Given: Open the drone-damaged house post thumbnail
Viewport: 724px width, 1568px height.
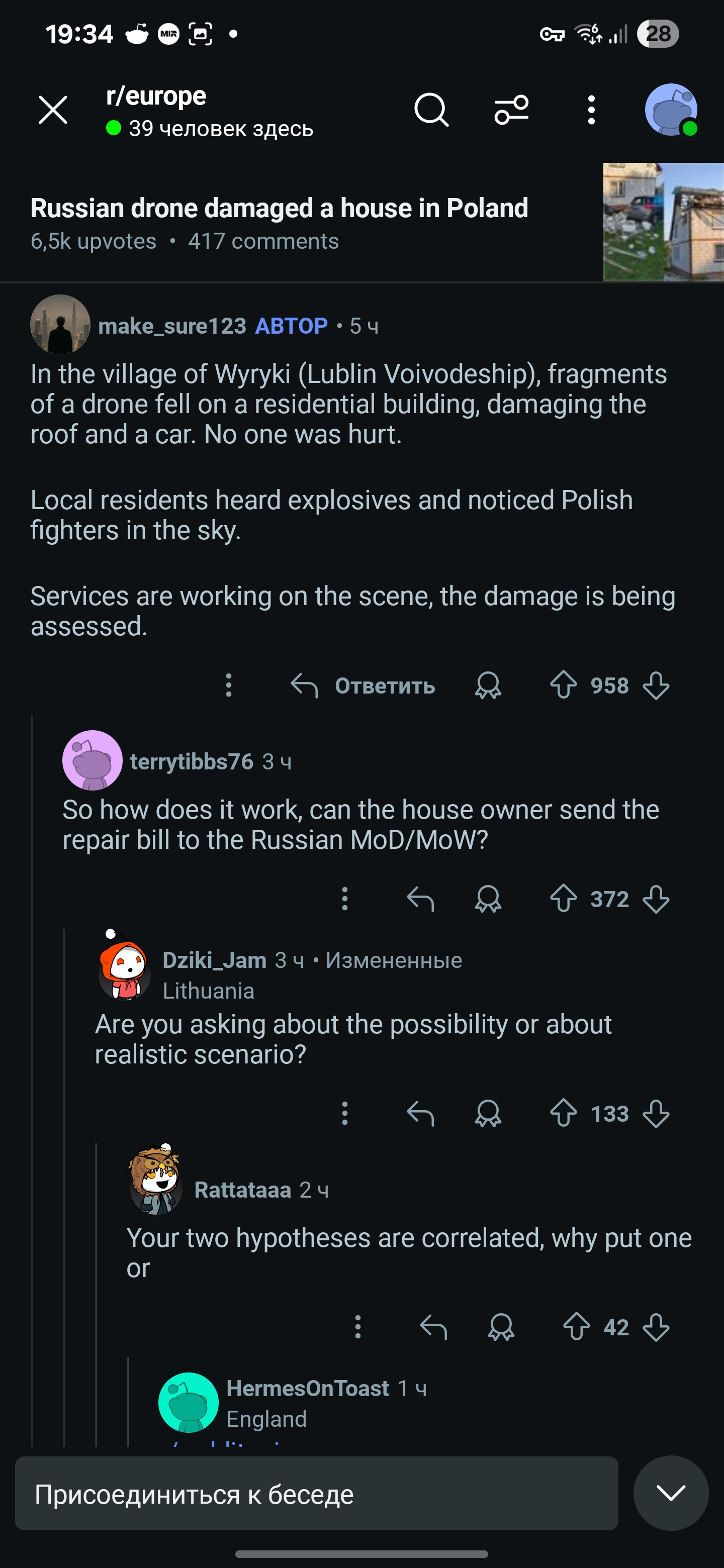Looking at the screenshot, I should point(663,222).
